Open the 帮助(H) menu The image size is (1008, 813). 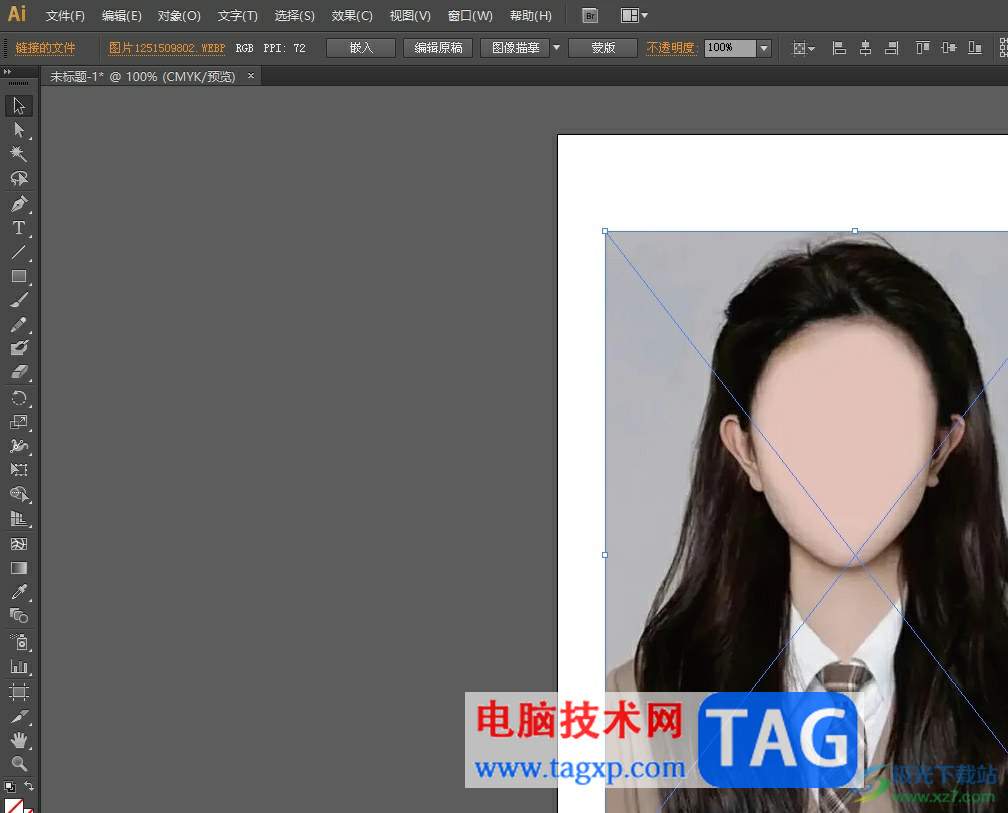click(530, 15)
